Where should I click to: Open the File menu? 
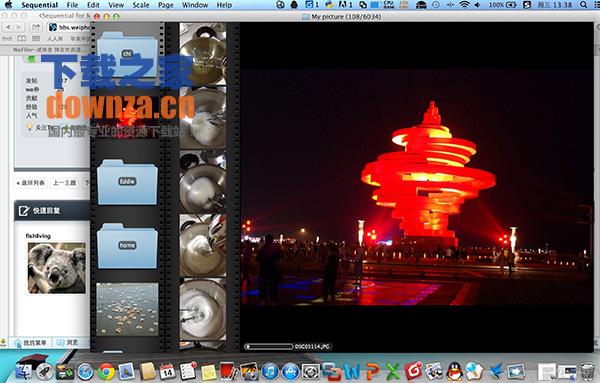coord(72,5)
